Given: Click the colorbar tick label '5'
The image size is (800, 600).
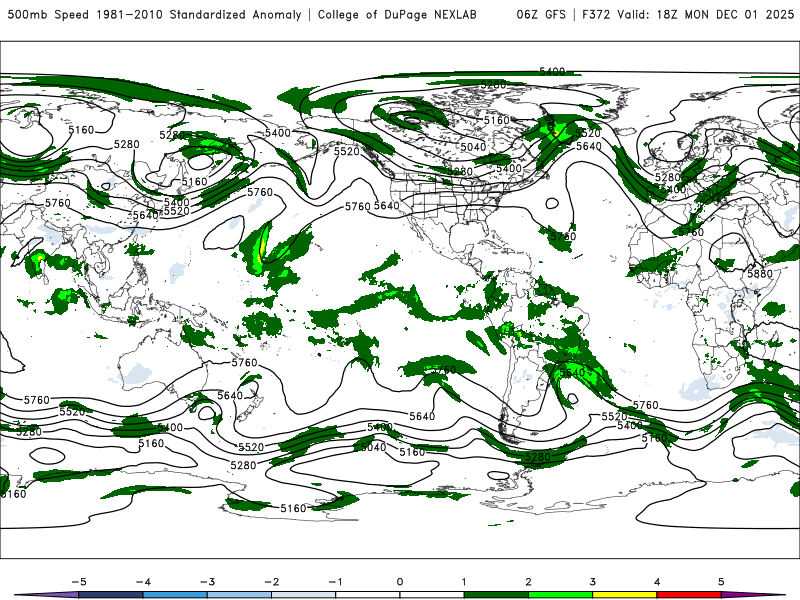Looking at the screenshot, I should click(x=721, y=582).
